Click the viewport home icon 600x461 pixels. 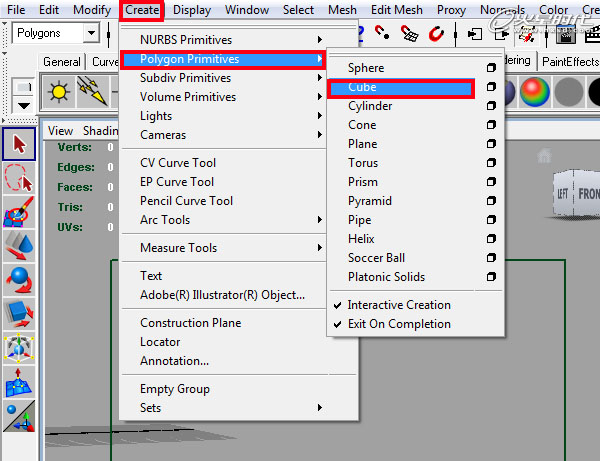544,155
